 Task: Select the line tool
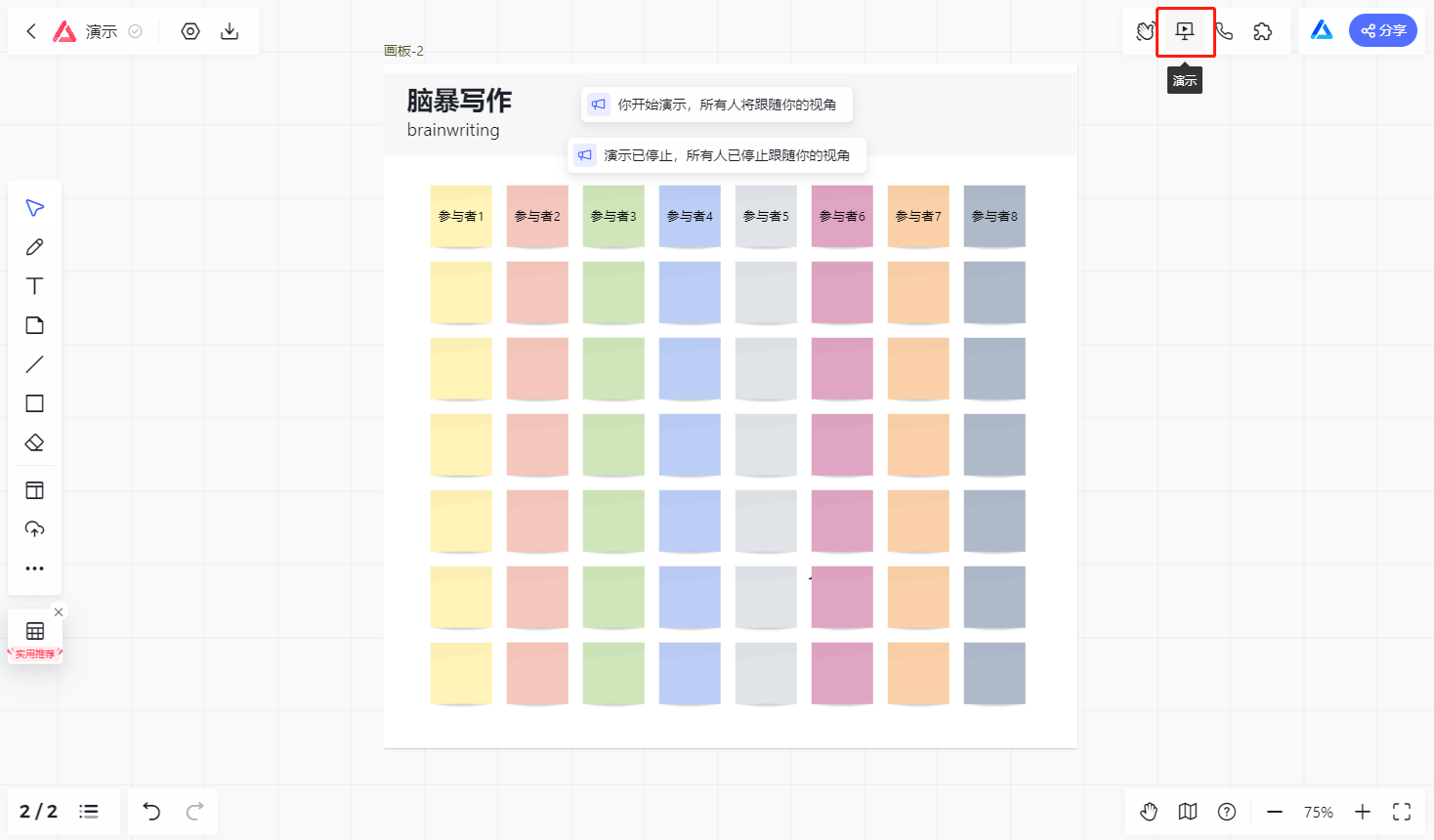pyautogui.click(x=35, y=364)
